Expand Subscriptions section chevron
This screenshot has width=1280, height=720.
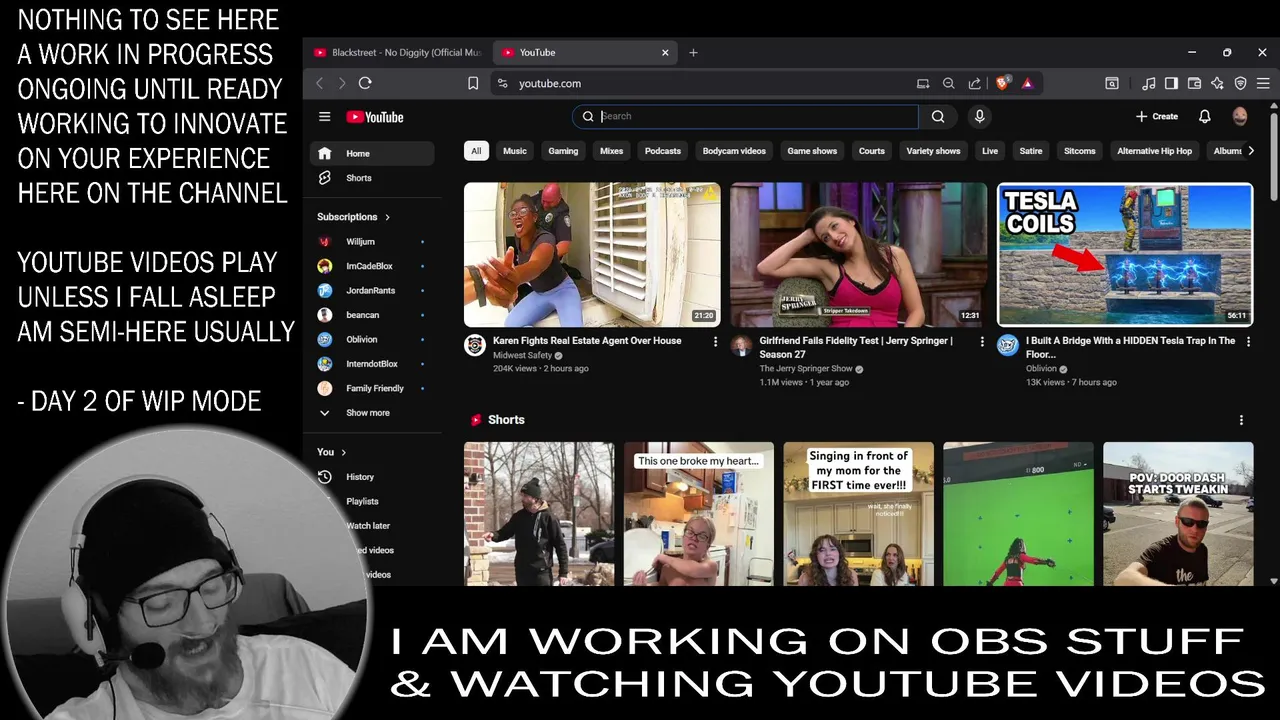tap(388, 217)
